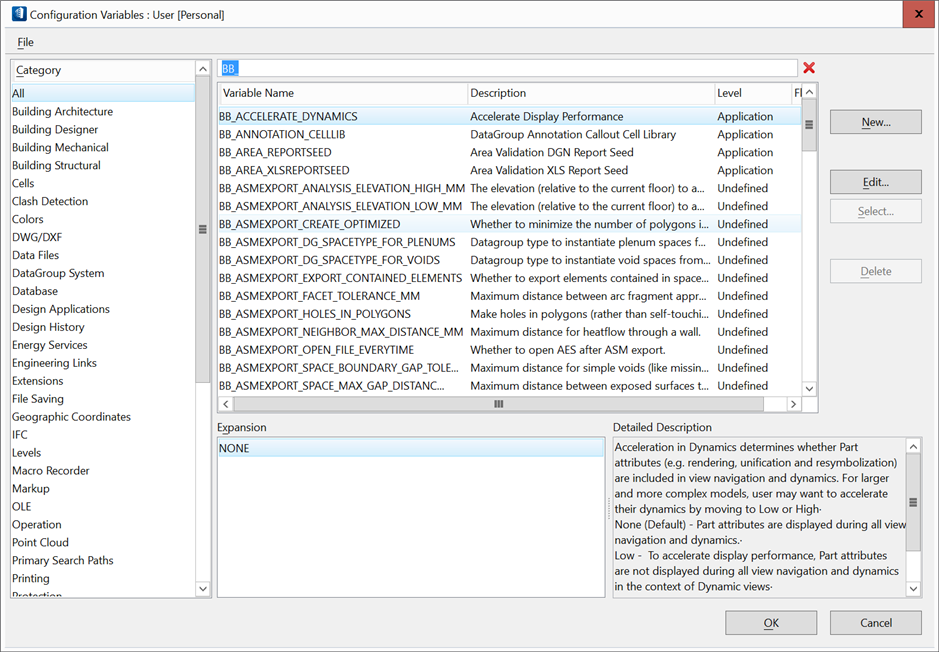The image size is (939, 652).
Task: Select the BB_ANNOTATION_CELLLIB variable row
Action: [x=289, y=134]
